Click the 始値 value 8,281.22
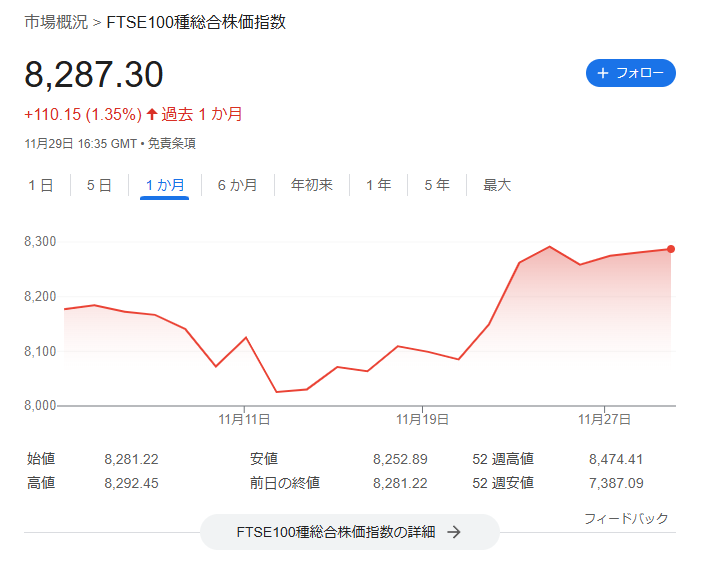Screen dimensions: 707x573 click(132, 459)
